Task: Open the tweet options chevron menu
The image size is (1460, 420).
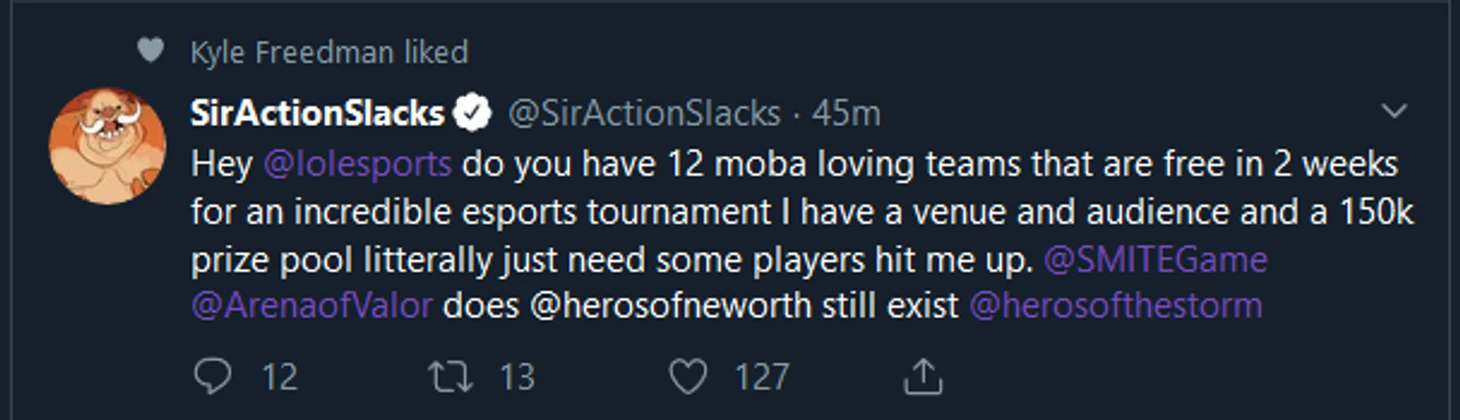Action: (x=1394, y=112)
